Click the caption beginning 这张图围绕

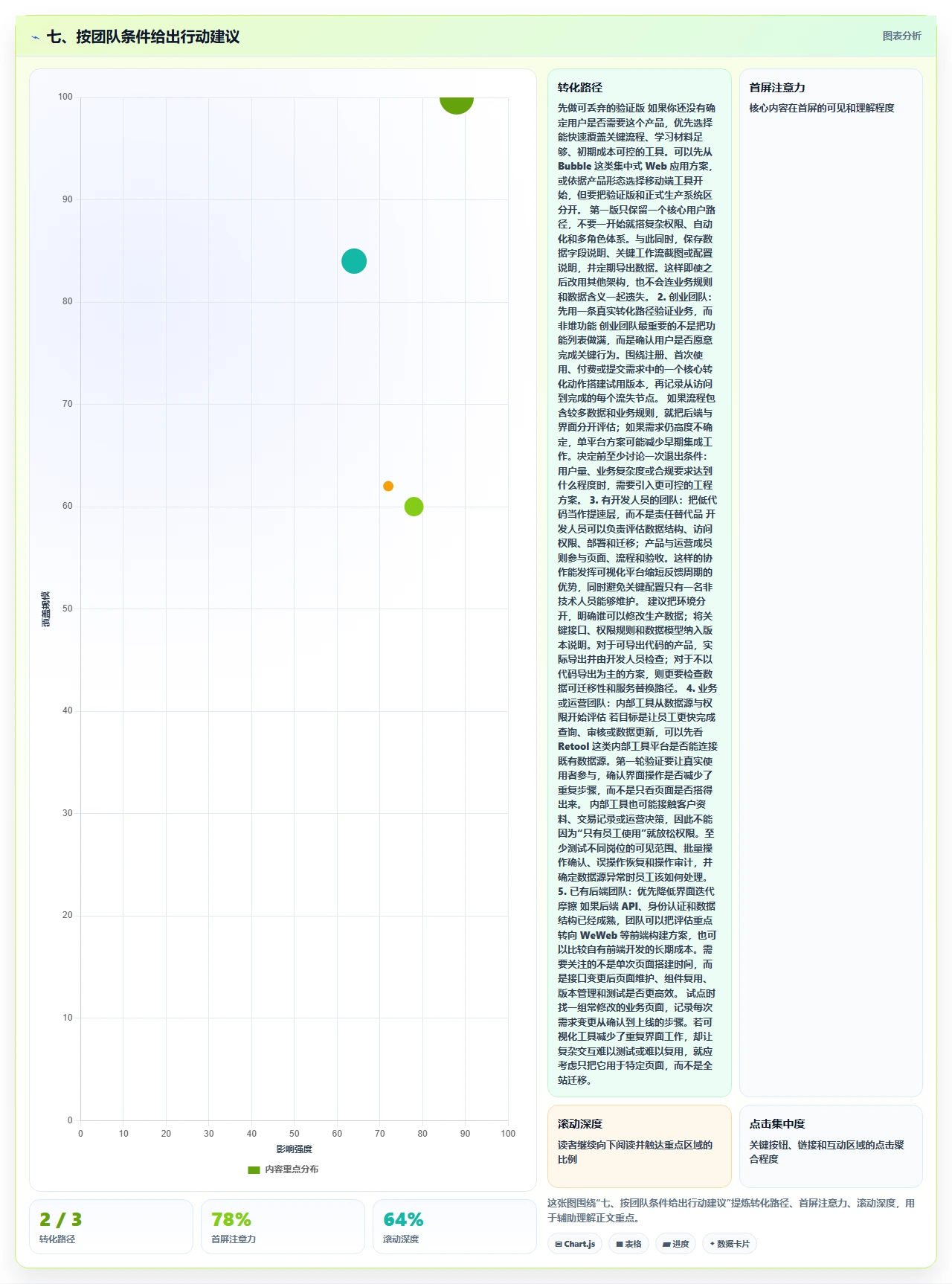click(x=732, y=1210)
